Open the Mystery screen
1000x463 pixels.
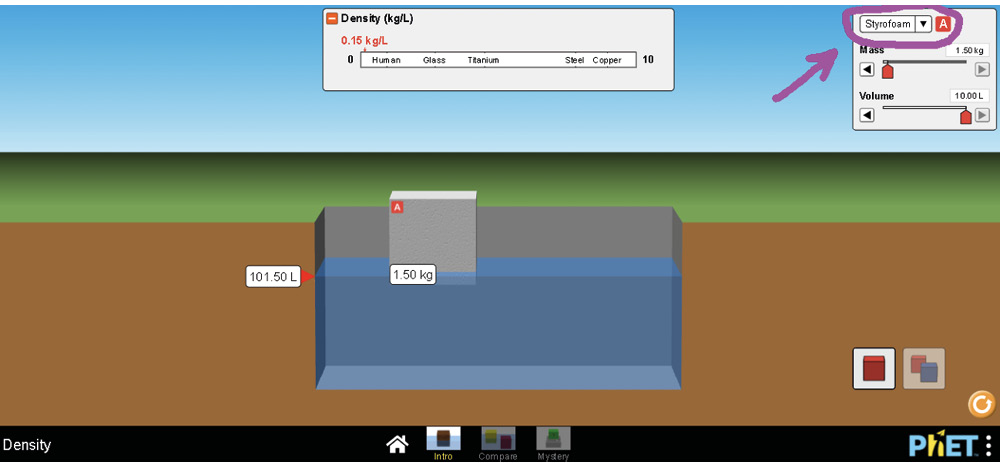click(x=553, y=443)
